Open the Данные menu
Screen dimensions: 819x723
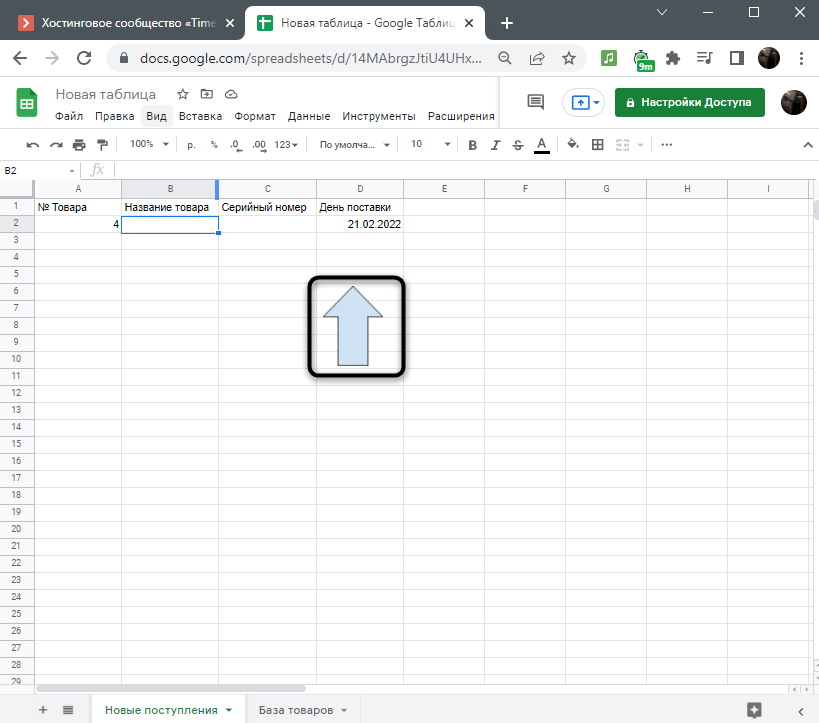[x=308, y=116]
